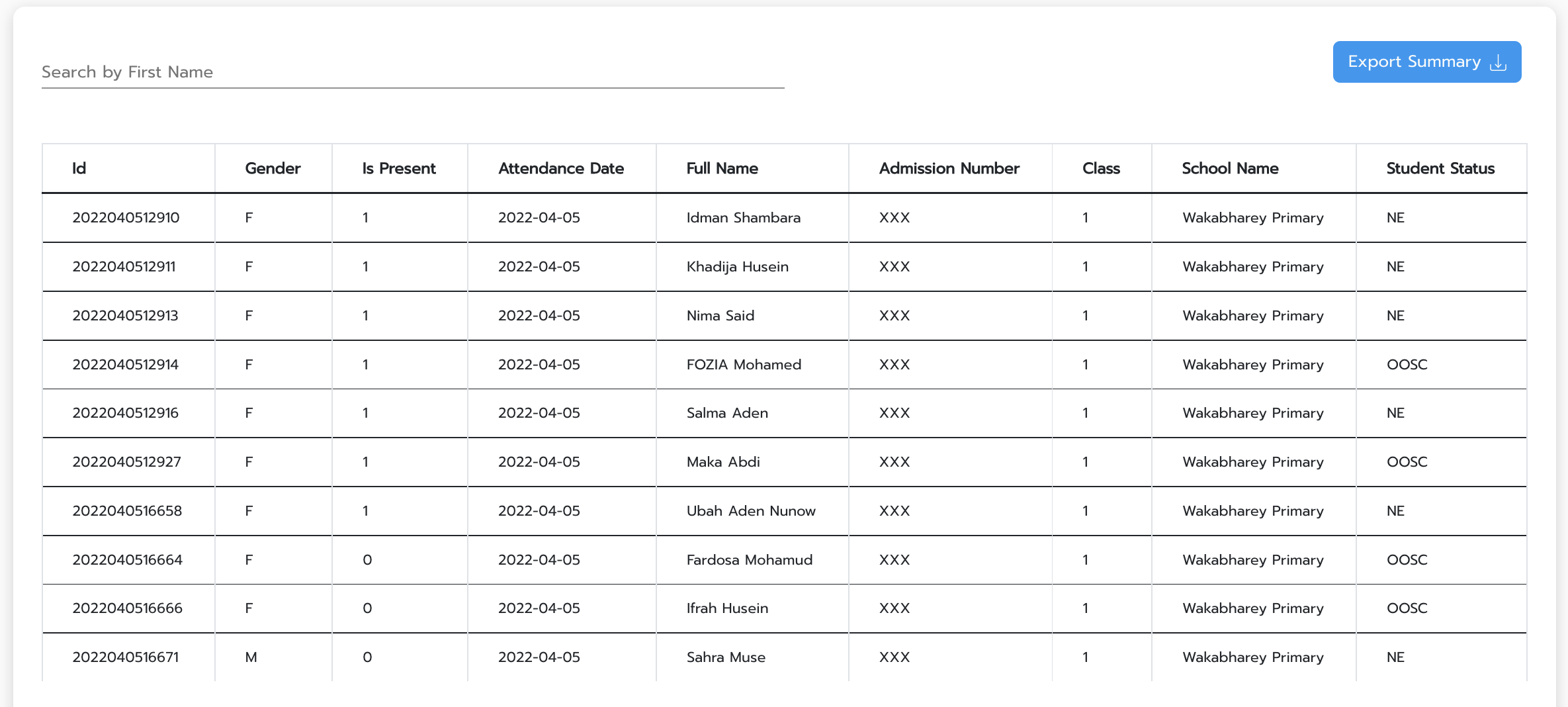Click the download icon in Export Summary

click(1498, 63)
